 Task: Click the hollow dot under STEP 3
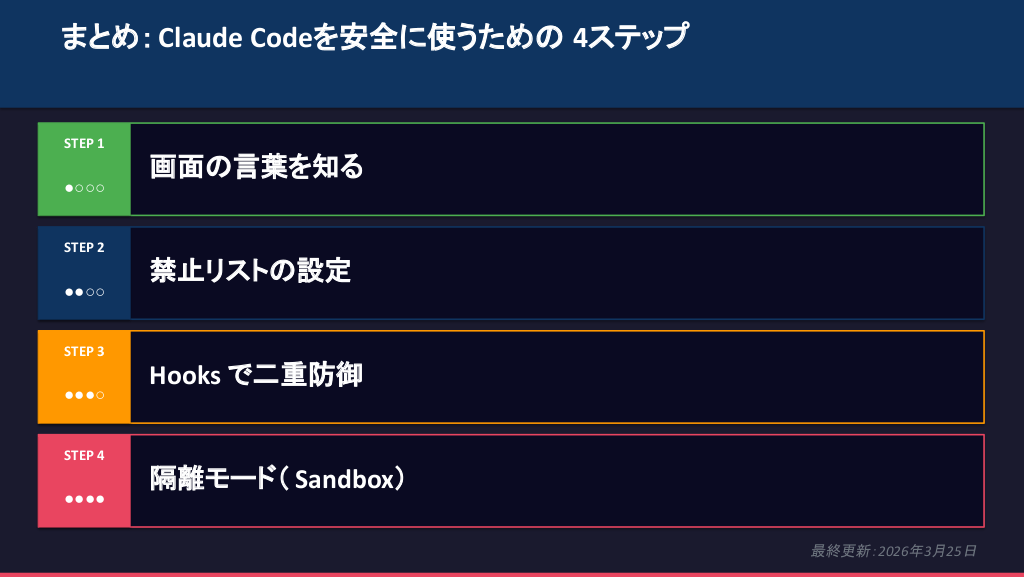[99, 395]
